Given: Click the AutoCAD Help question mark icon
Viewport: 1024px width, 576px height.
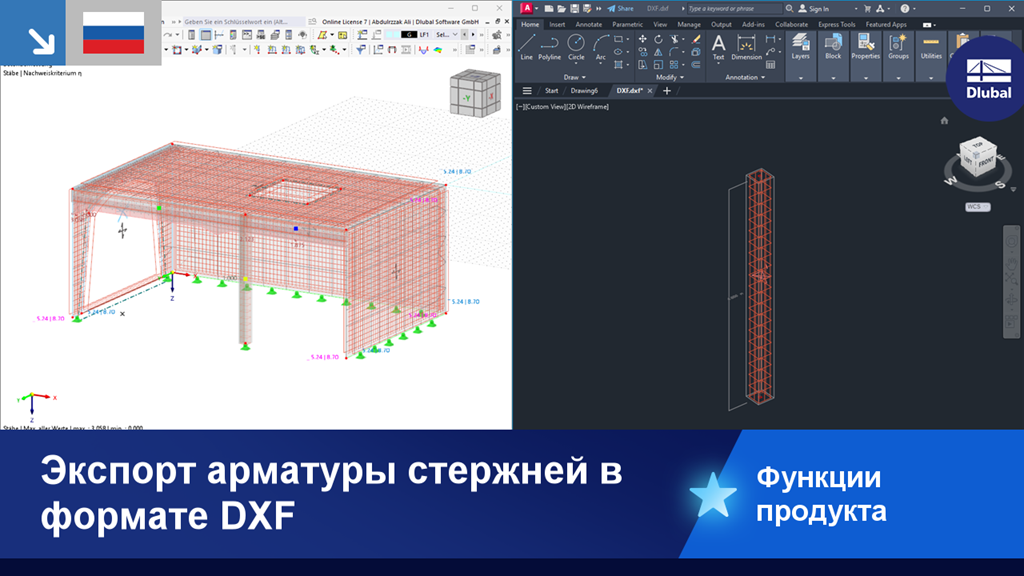Looking at the screenshot, I should (x=904, y=8).
